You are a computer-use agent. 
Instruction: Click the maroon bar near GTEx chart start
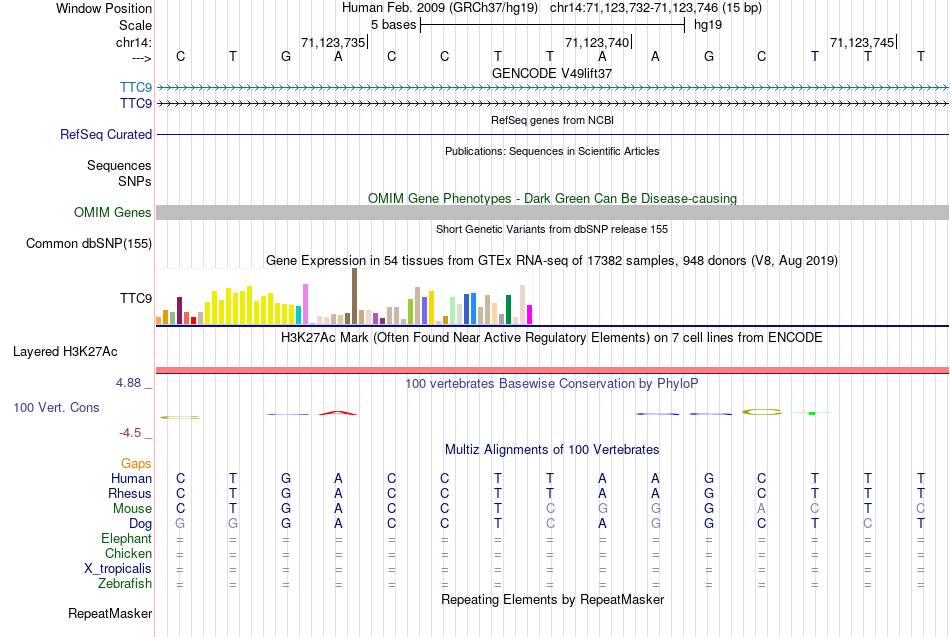[x=179, y=311]
